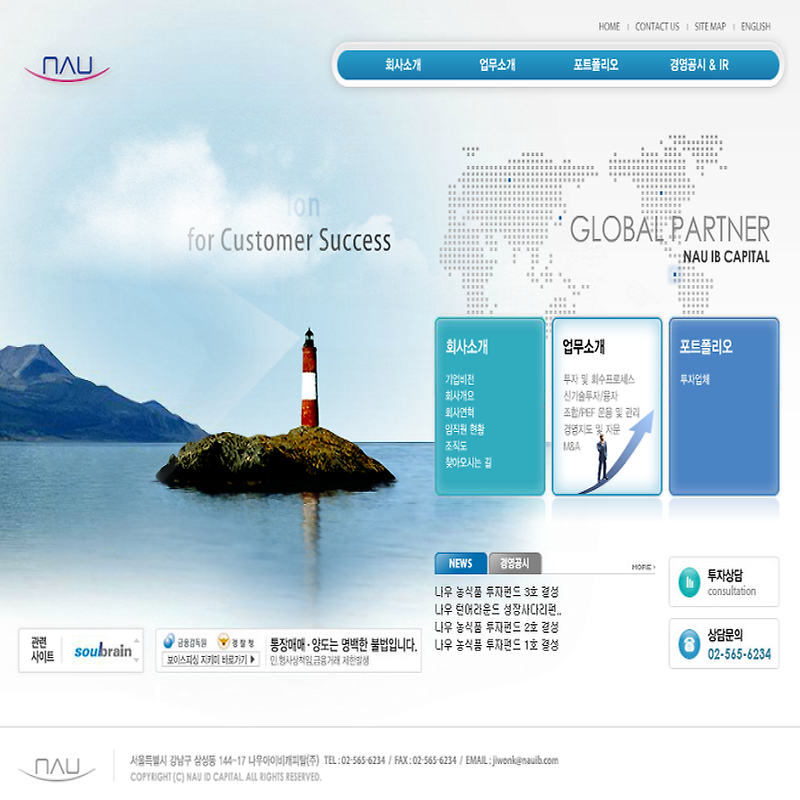Switch to the 경영공시 tab

(x=516, y=563)
